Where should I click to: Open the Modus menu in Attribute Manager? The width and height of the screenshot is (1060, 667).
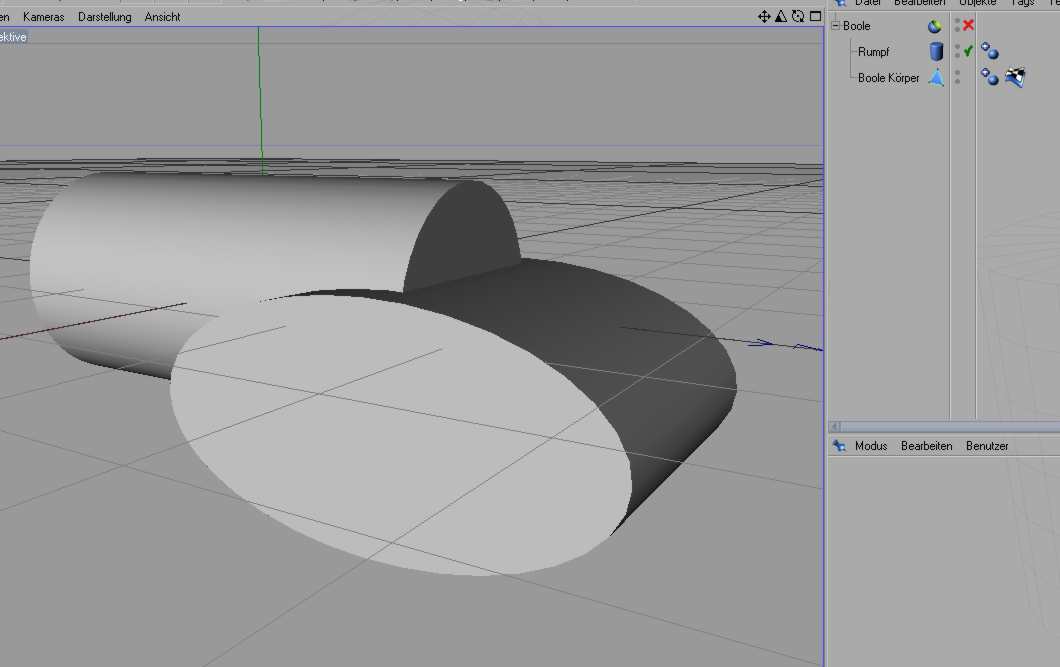click(870, 446)
